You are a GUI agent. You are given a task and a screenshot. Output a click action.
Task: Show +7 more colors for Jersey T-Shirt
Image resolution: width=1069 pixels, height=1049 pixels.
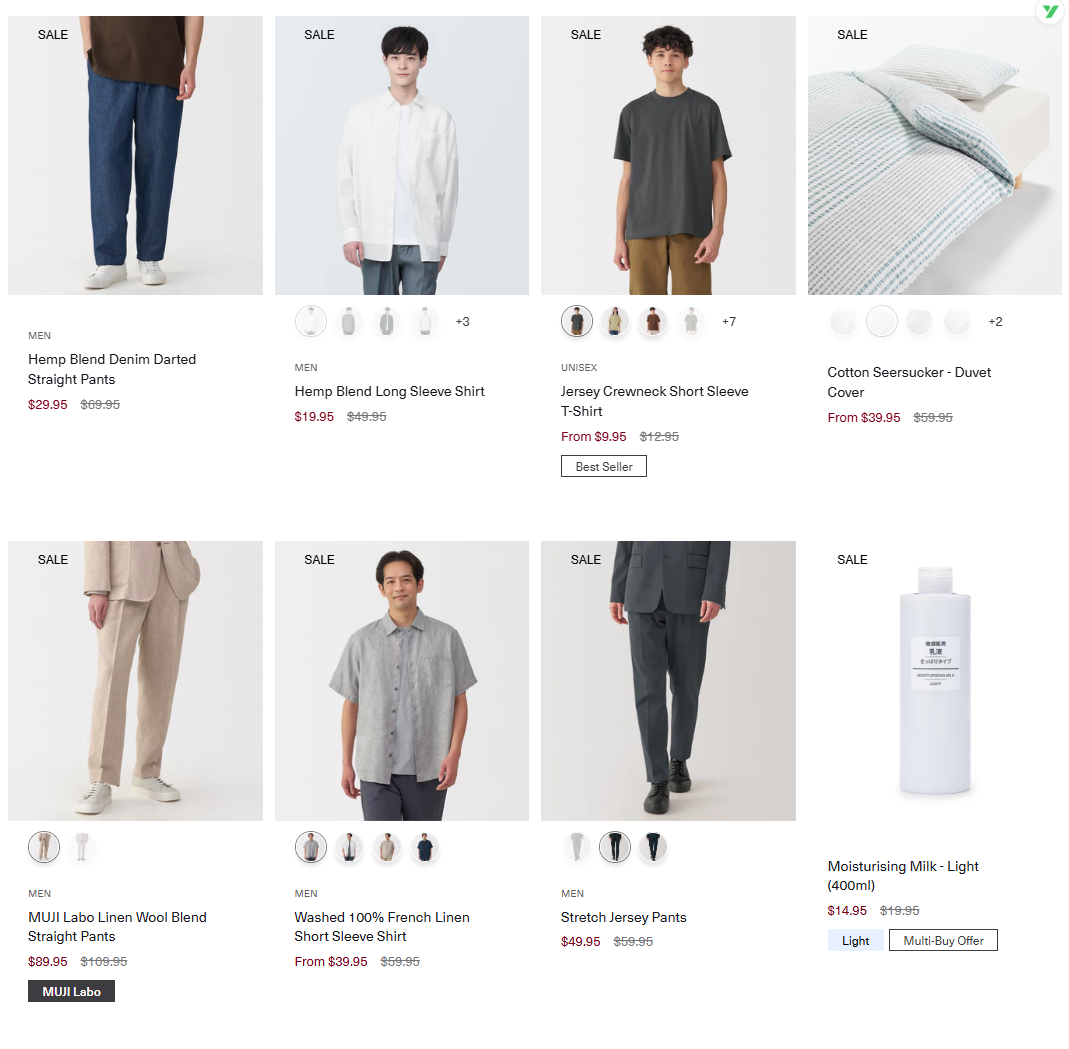point(729,321)
